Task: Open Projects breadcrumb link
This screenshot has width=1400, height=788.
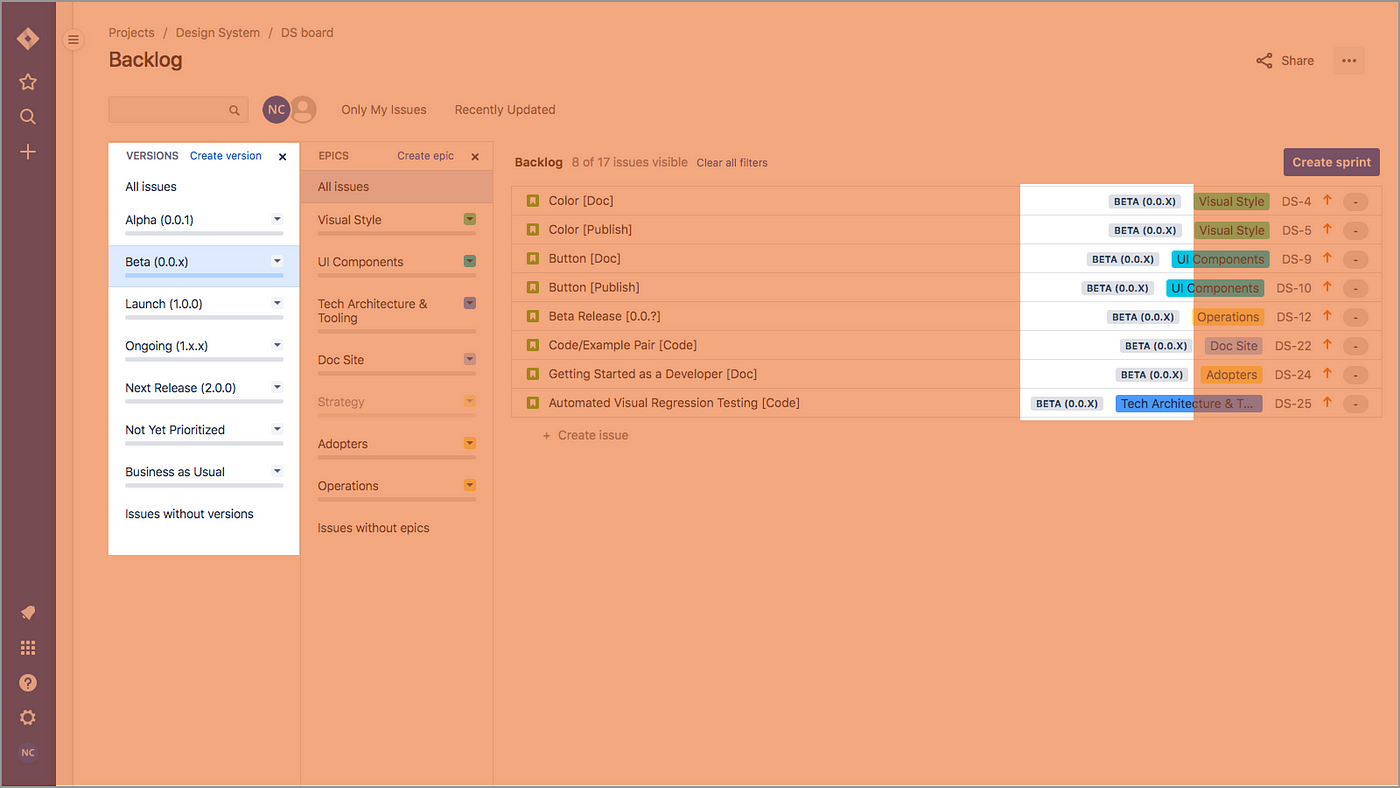Action: pyautogui.click(x=132, y=33)
